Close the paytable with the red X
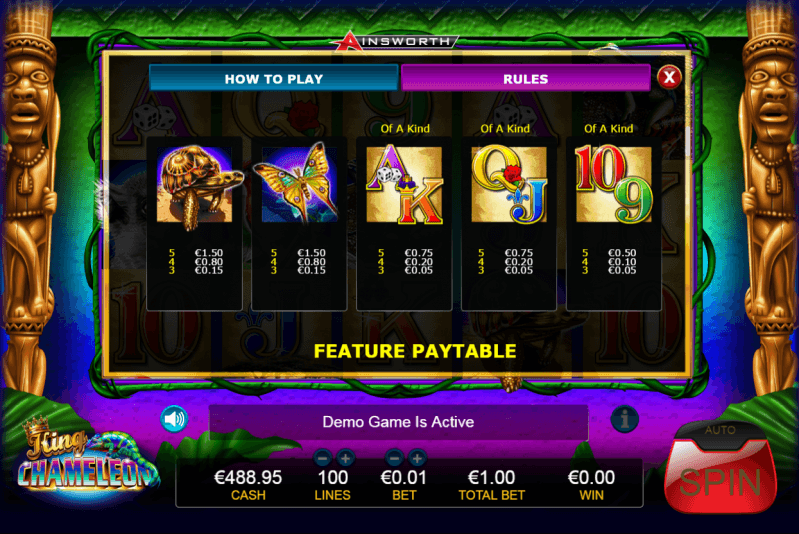Image resolution: width=799 pixels, height=534 pixels. click(x=669, y=77)
